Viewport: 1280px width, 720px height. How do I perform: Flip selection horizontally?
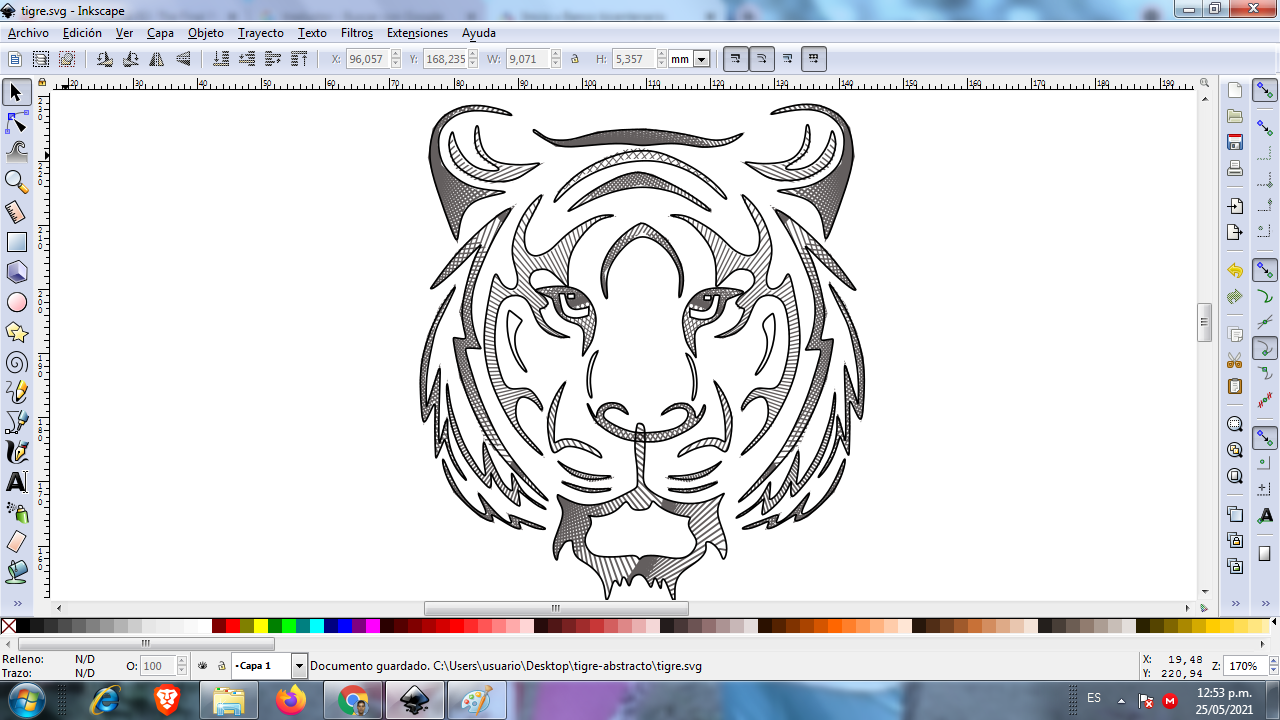(x=156, y=59)
